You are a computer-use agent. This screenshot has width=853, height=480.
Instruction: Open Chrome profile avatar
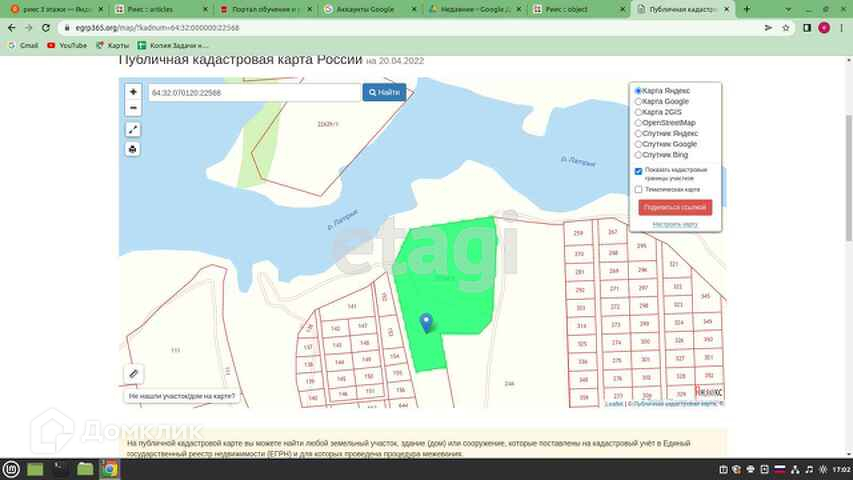[824, 28]
